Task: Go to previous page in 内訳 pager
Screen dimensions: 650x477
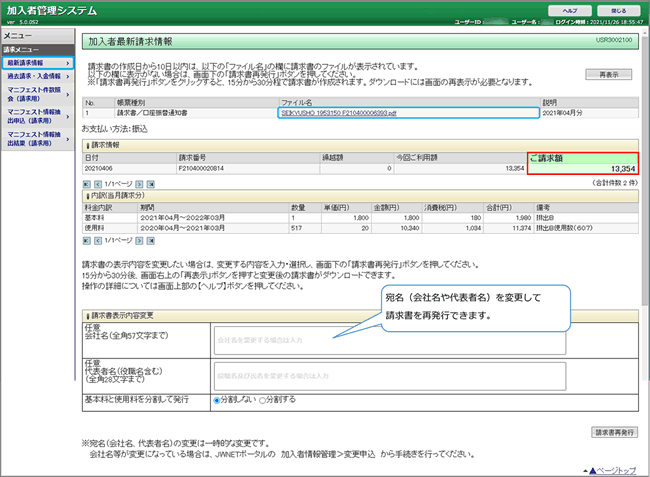Action: 98,241
